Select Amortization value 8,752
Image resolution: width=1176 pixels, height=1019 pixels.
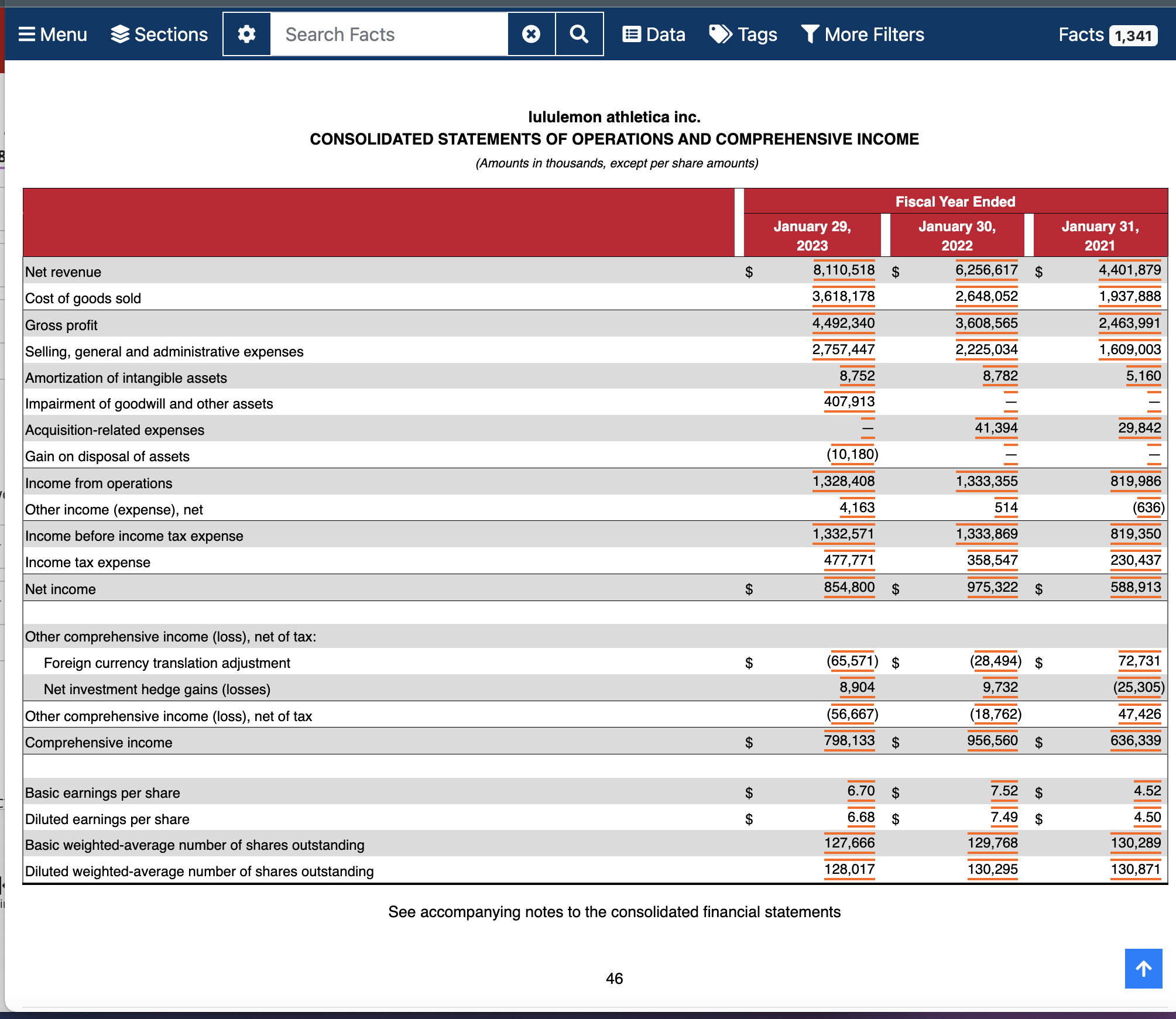(857, 376)
